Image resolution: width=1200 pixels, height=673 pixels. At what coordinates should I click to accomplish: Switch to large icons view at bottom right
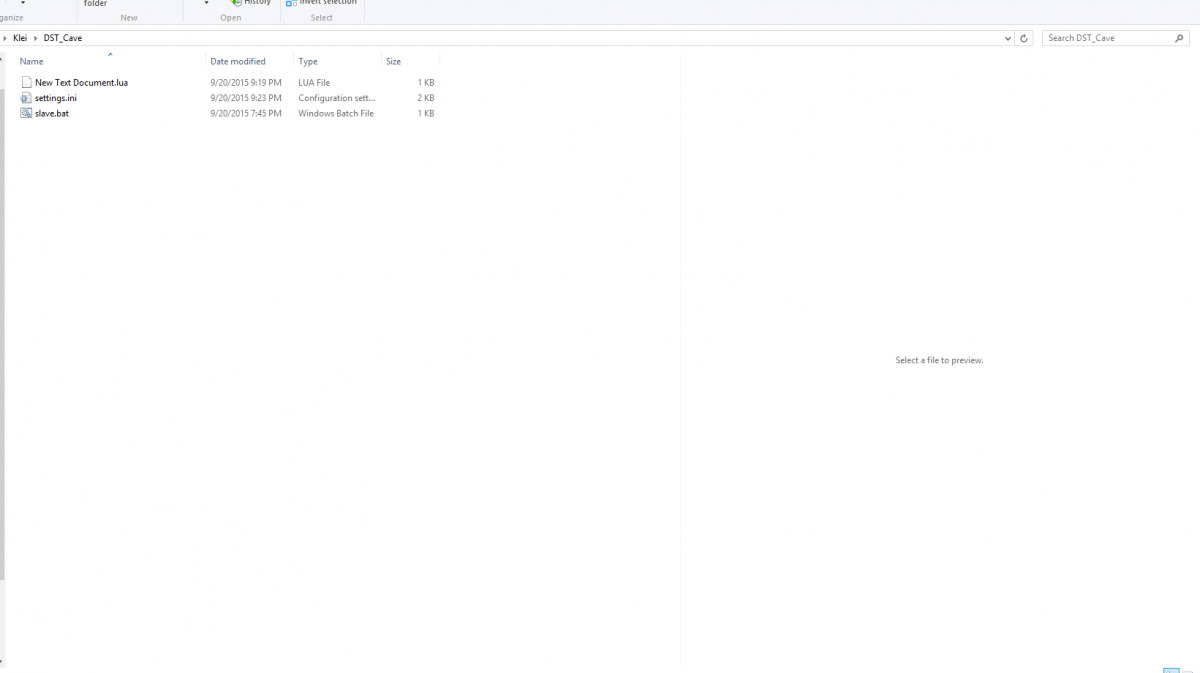(1188, 670)
